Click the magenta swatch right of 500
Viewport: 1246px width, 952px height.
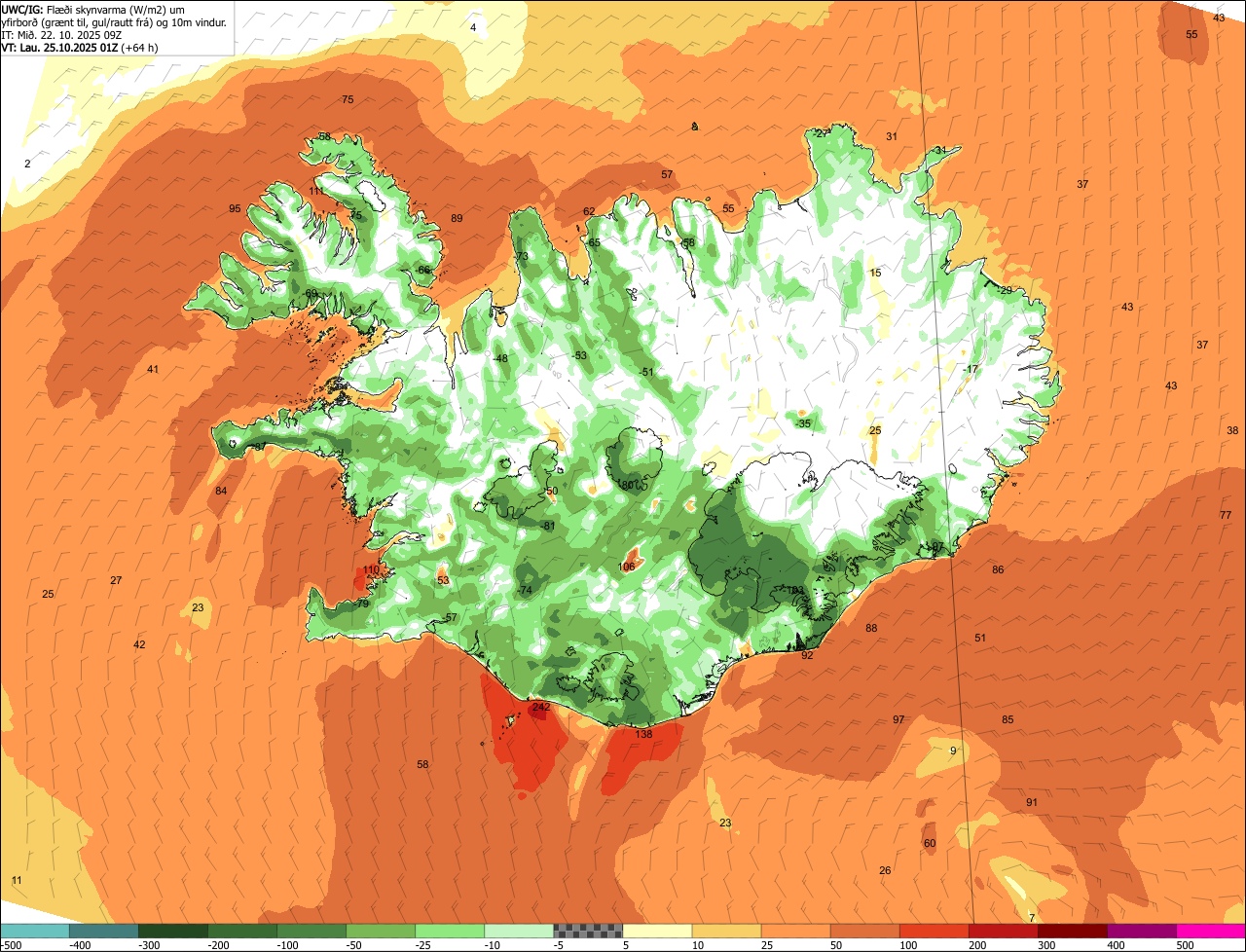click(x=1211, y=931)
